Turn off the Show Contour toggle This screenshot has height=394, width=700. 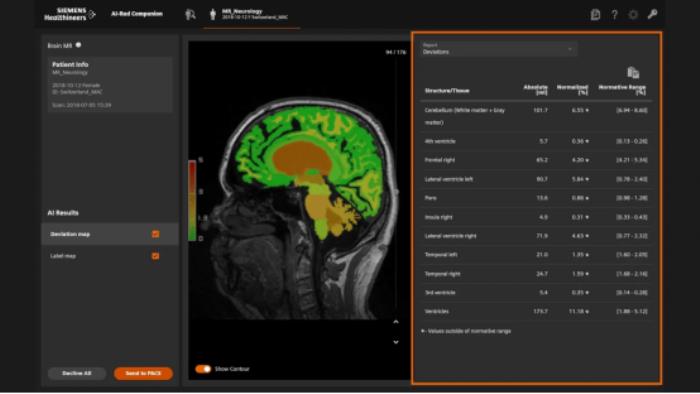click(x=203, y=369)
